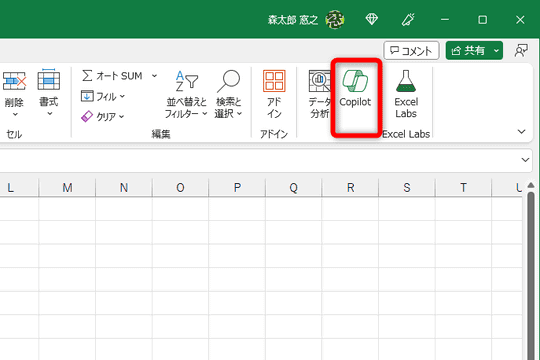Image resolution: width=540 pixels, height=360 pixels.
Task: Open the データ分析 (Analyze Data) tool
Action: pos(320,94)
